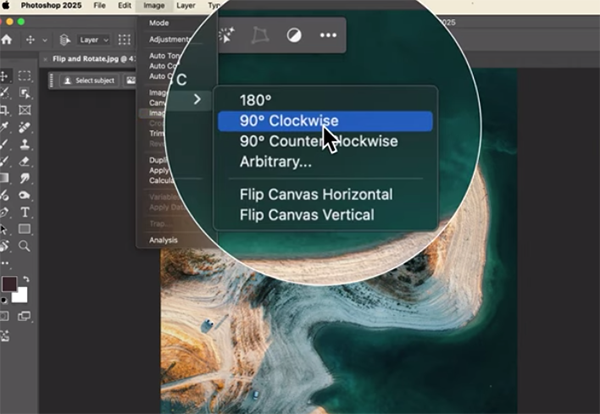Viewport: 600px width, 414px height.
Task: Open the Layer auto-select dropdown
Action: point(94,40)
